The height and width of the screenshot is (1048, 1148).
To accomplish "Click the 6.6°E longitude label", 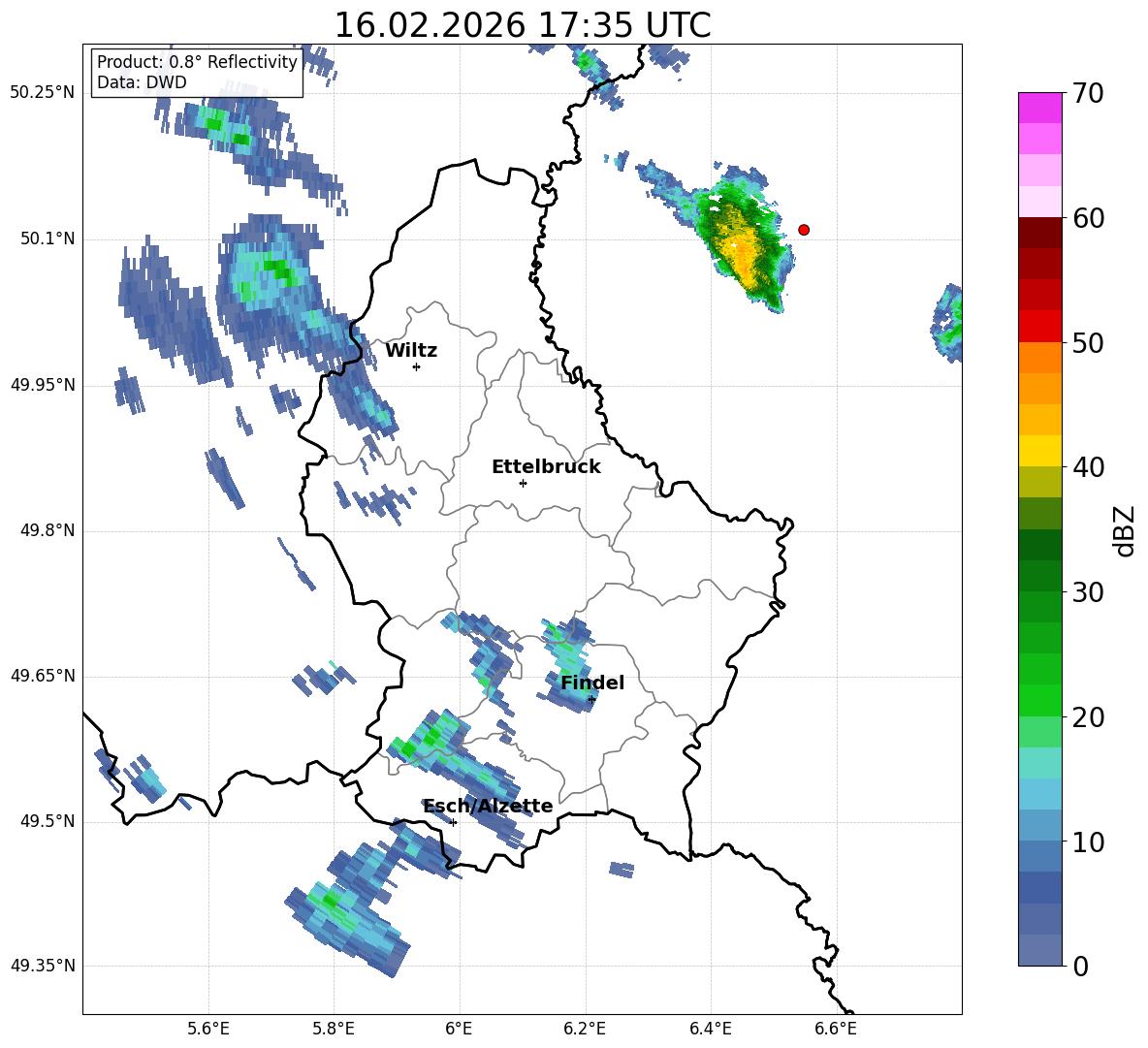I will tap(836, 1029).
